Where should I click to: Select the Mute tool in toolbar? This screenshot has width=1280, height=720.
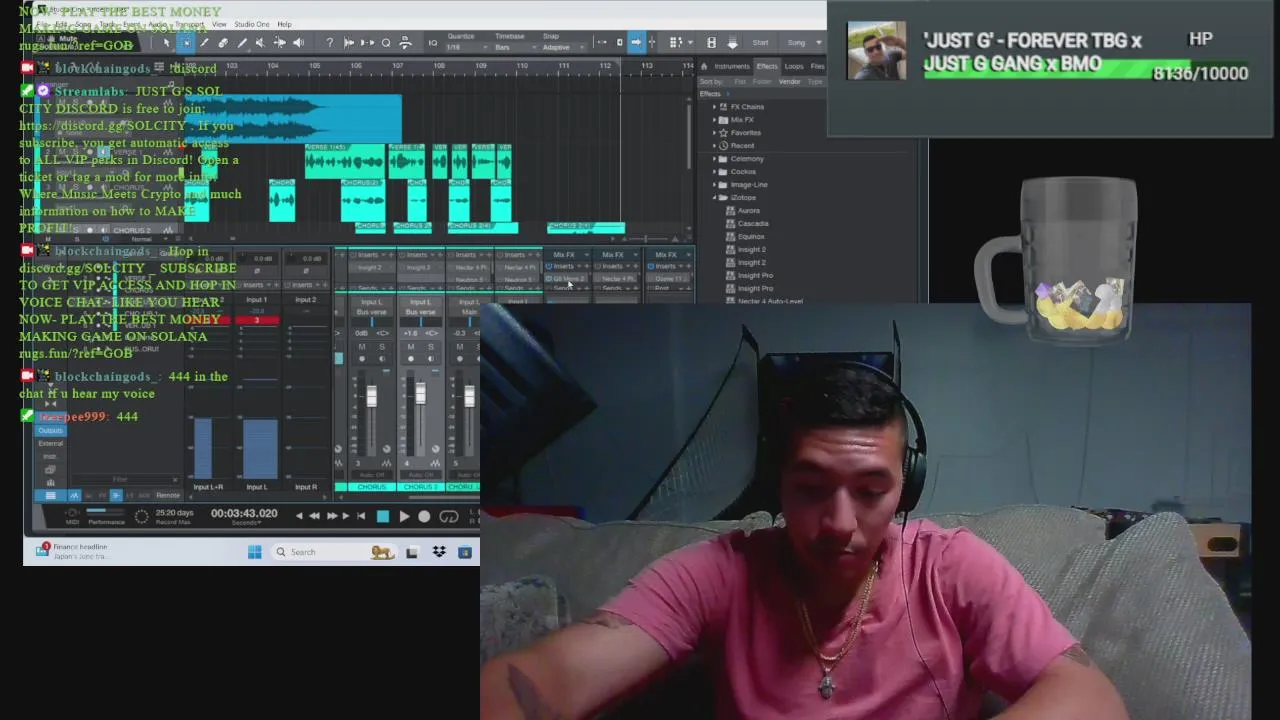260,43
